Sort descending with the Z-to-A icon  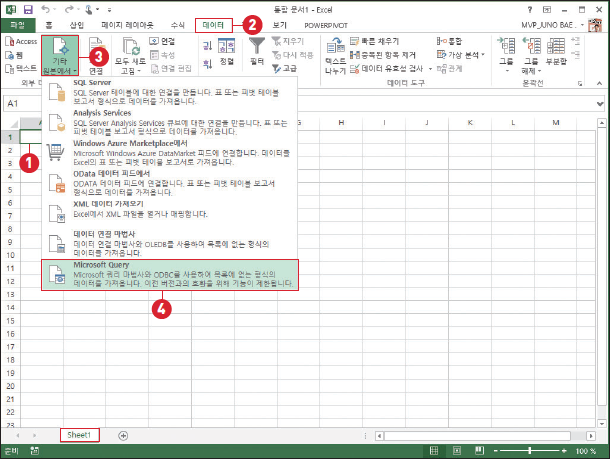pos(207,63)
